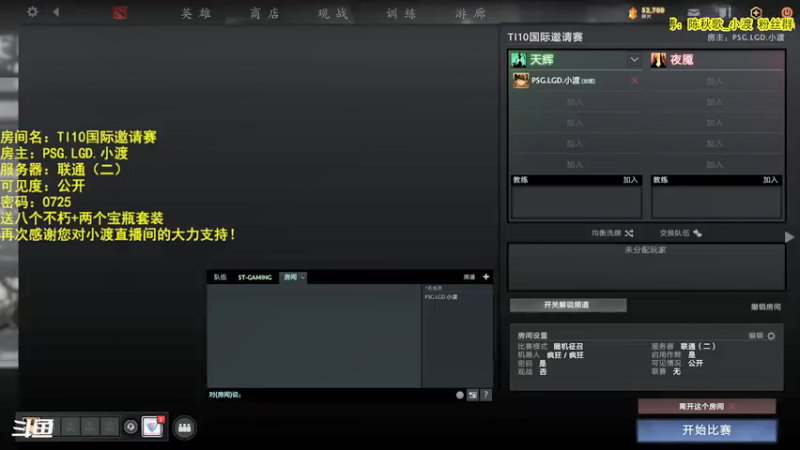Open the 观战 watch menu
This screenshot has width=800, height=450.
[333, 14]
